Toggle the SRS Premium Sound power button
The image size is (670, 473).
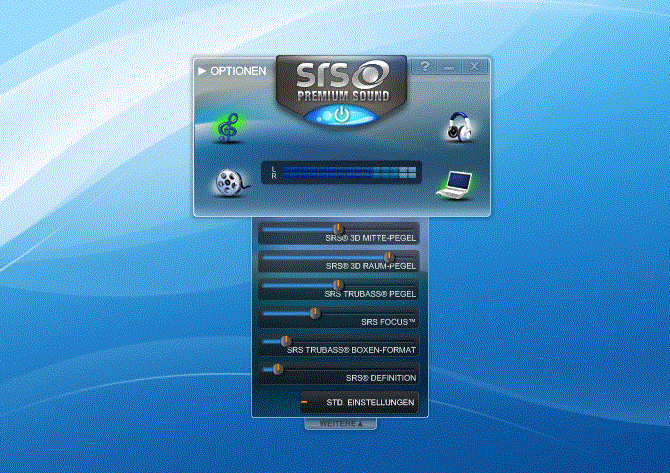tap(341, 115)
